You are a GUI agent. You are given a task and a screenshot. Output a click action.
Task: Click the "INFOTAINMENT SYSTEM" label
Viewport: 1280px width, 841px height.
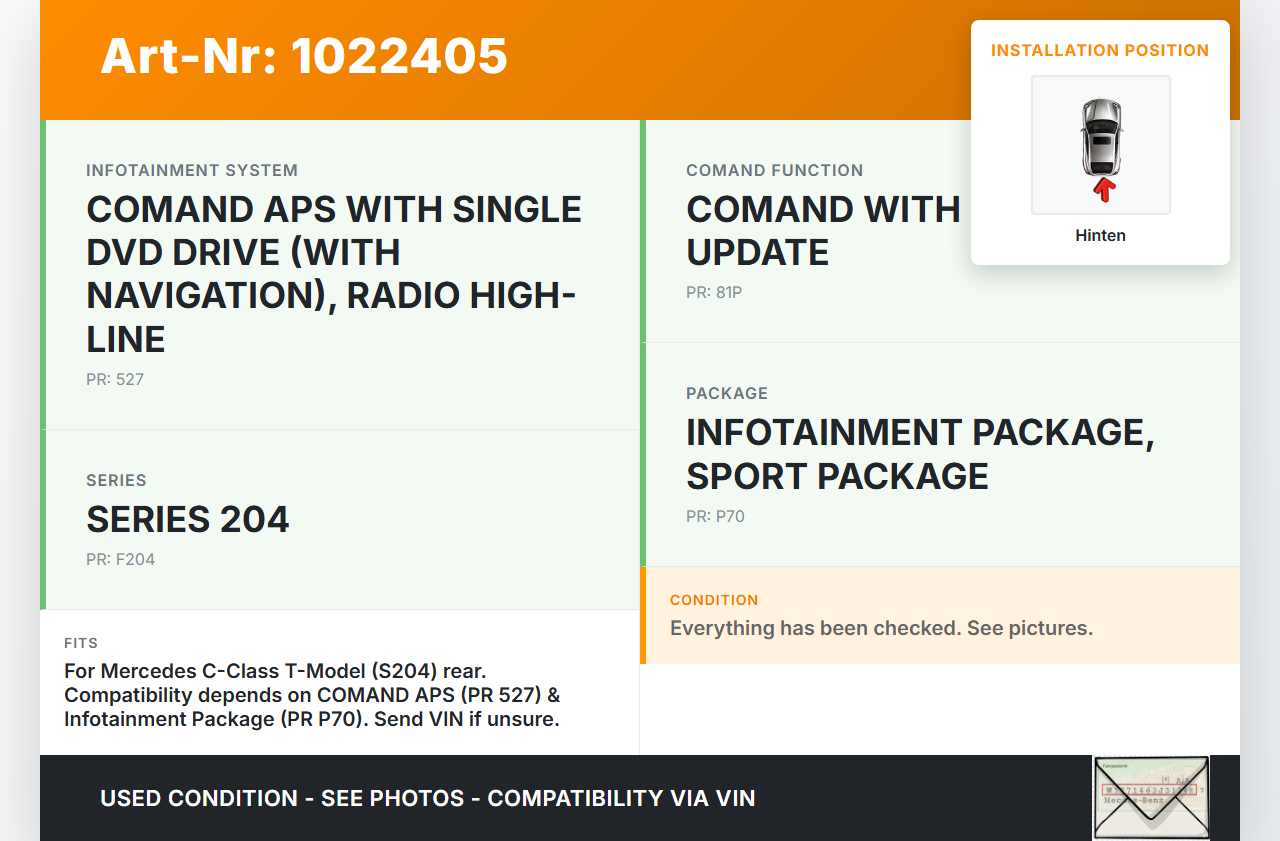coord(192,170)
